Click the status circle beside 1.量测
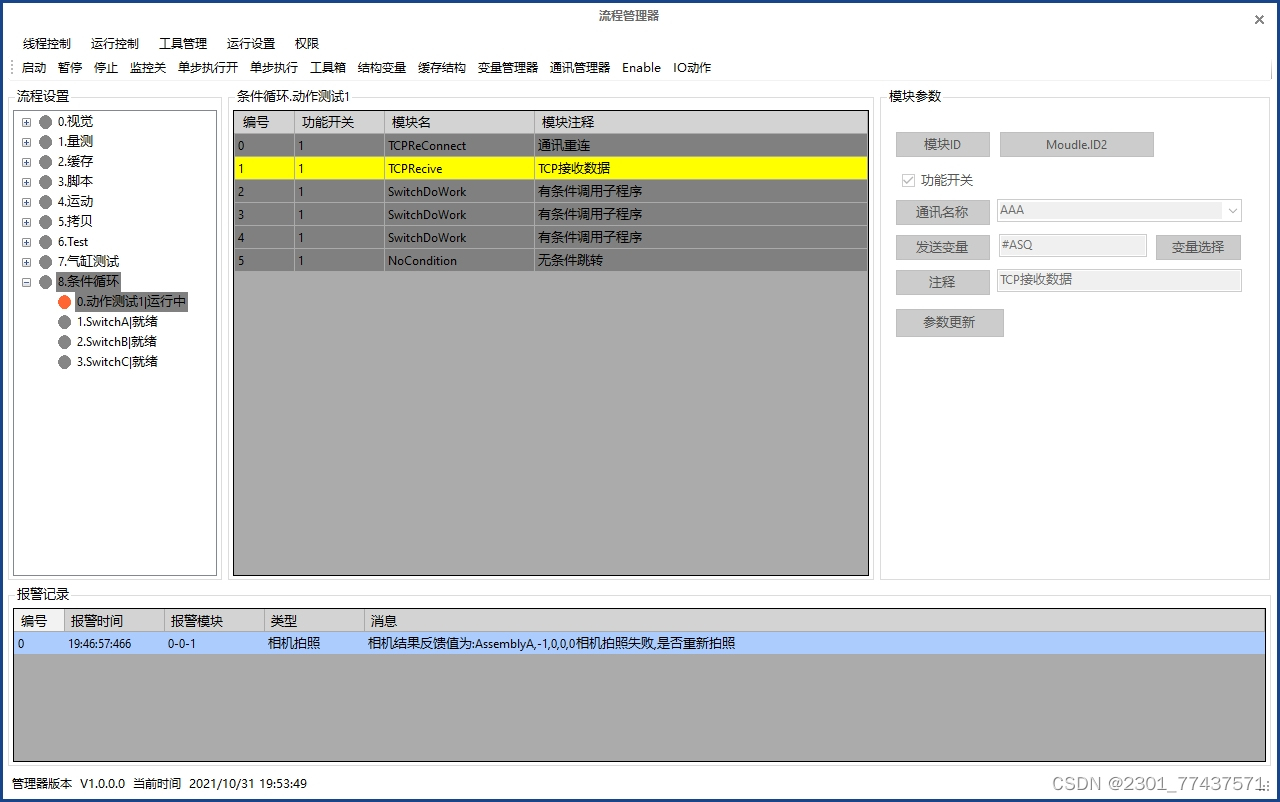This screenshot has width=1280, height=802. (x=45, y=142)
